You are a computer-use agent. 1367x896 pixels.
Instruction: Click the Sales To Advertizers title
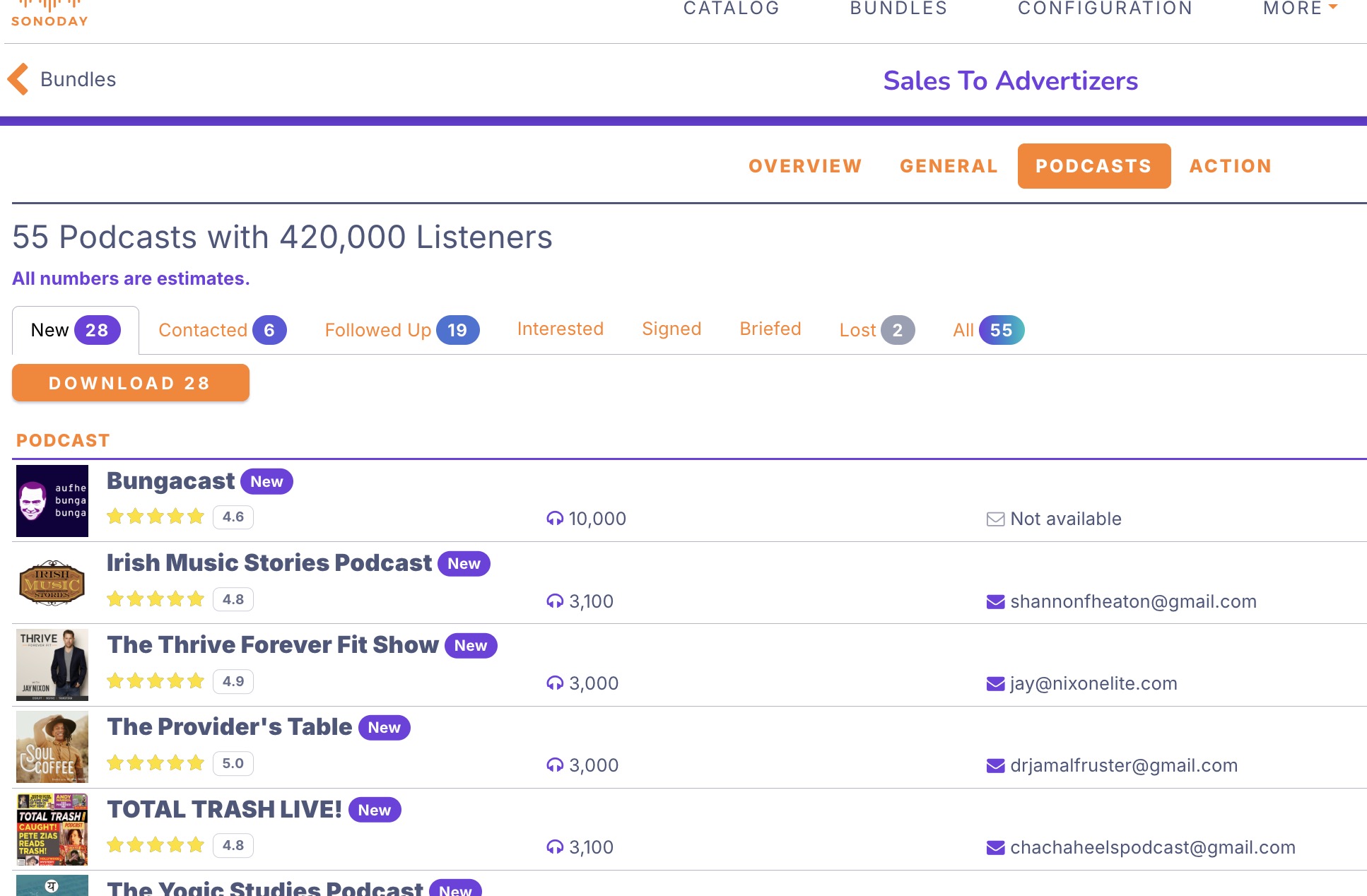coord(1010,81)
